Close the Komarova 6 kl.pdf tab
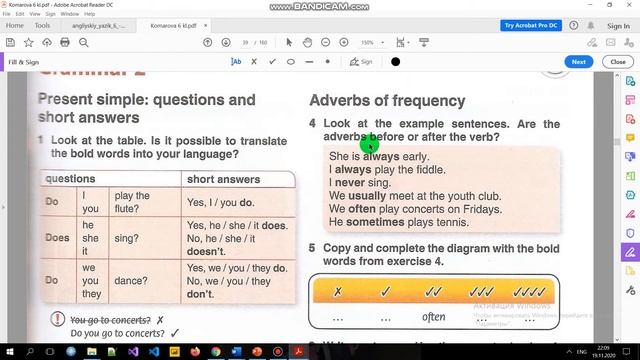The width and height of the screenshot is (640, 360). click(205, 25)
